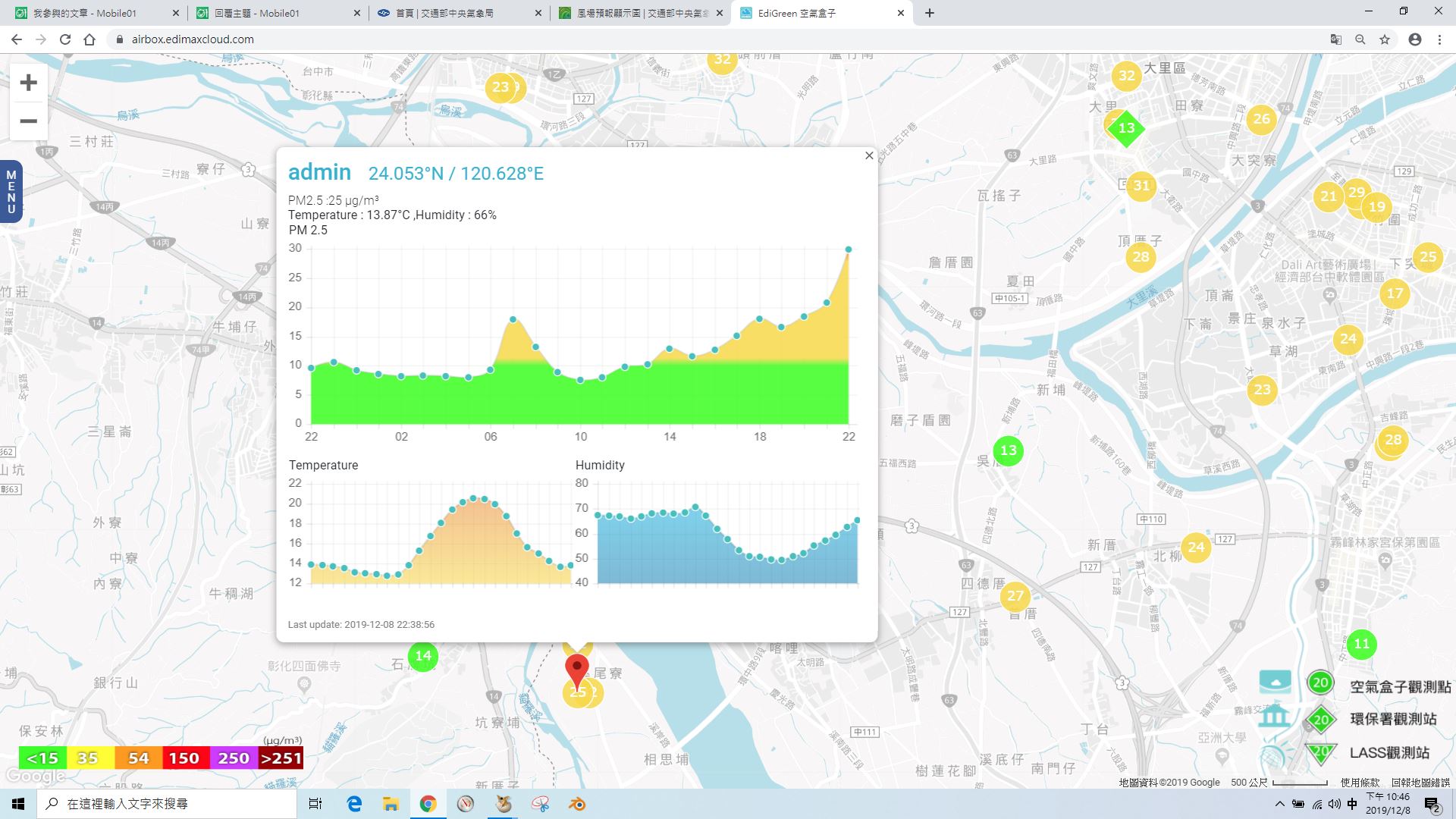Open the volume control in tray
This screenshot has height=819, width=1456.
1335,804
